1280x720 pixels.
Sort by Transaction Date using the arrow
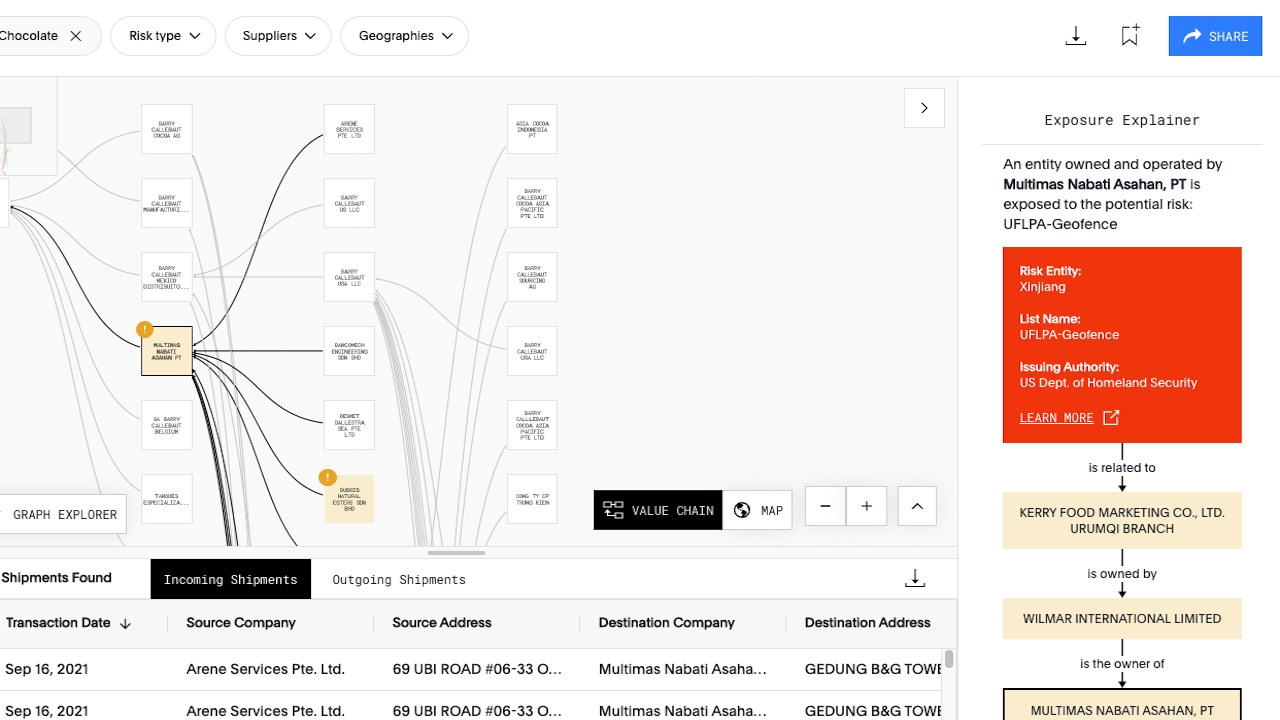[125, 623]
